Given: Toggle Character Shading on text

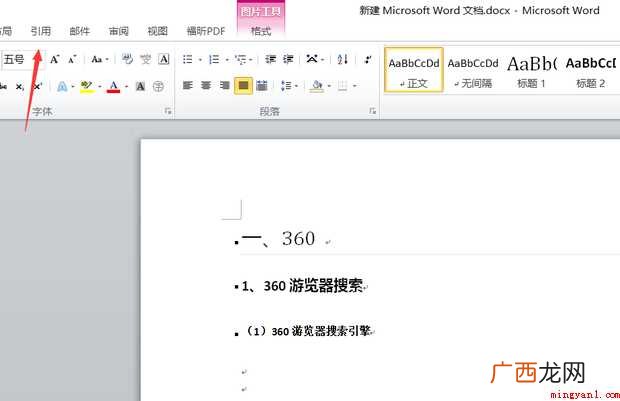Looking at the screenshot, I should [x=140, y=86].
